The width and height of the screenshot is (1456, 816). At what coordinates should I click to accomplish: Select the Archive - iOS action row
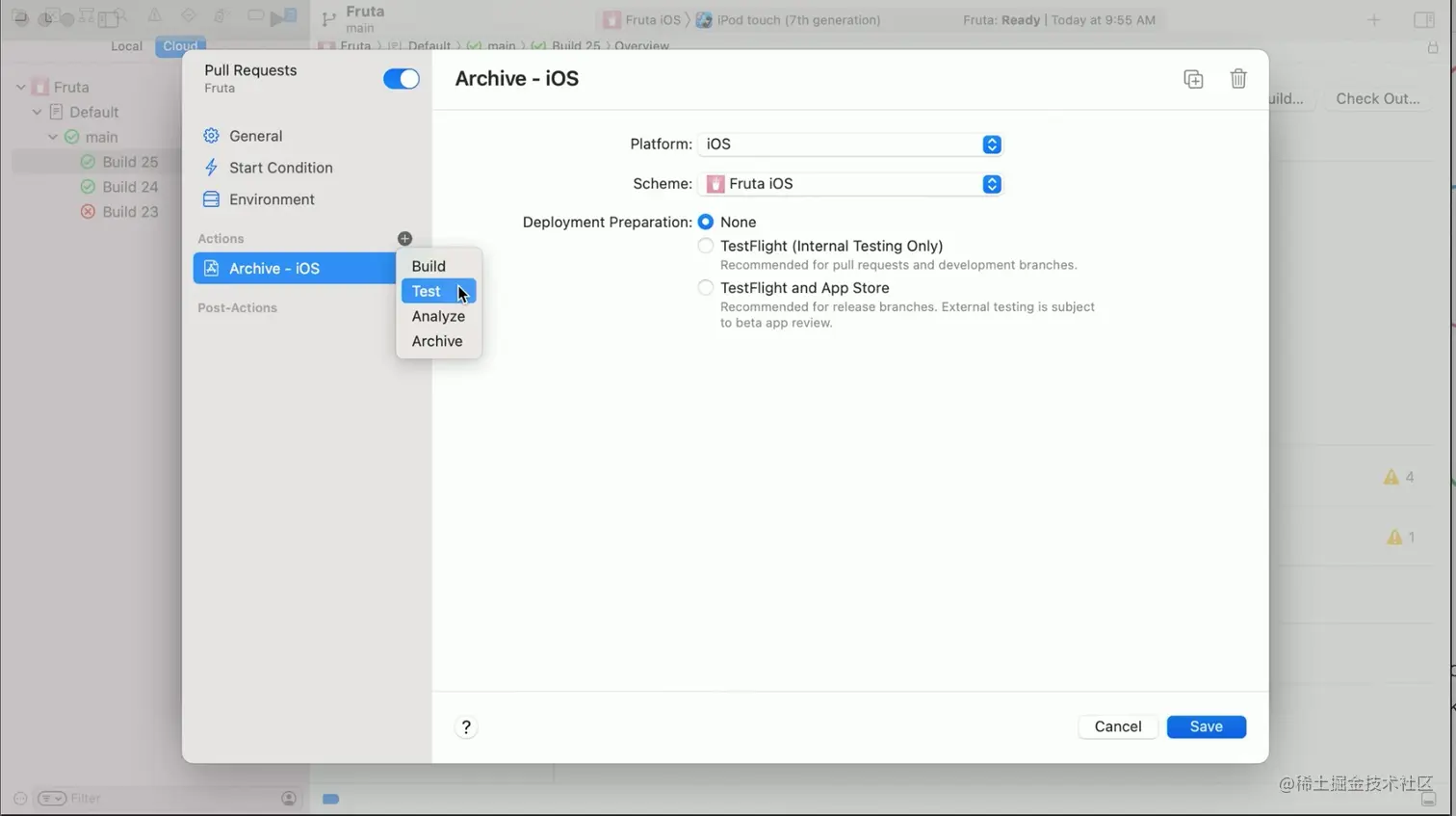click(x=294, y=269)
